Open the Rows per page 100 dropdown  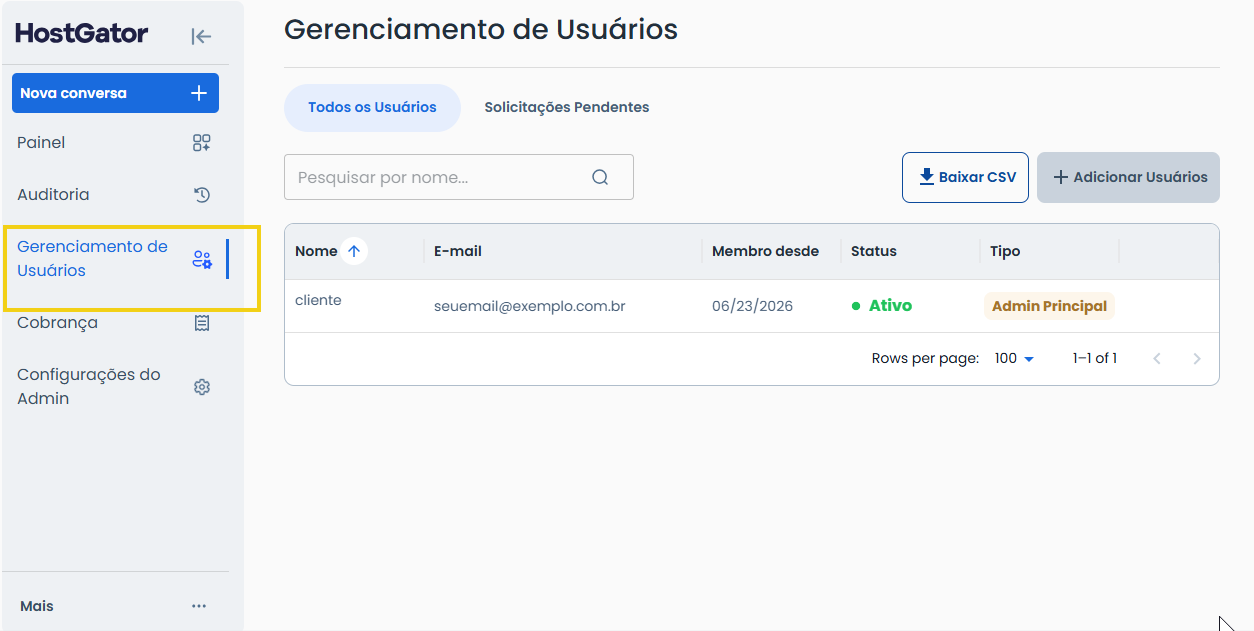coord(1014,358)
